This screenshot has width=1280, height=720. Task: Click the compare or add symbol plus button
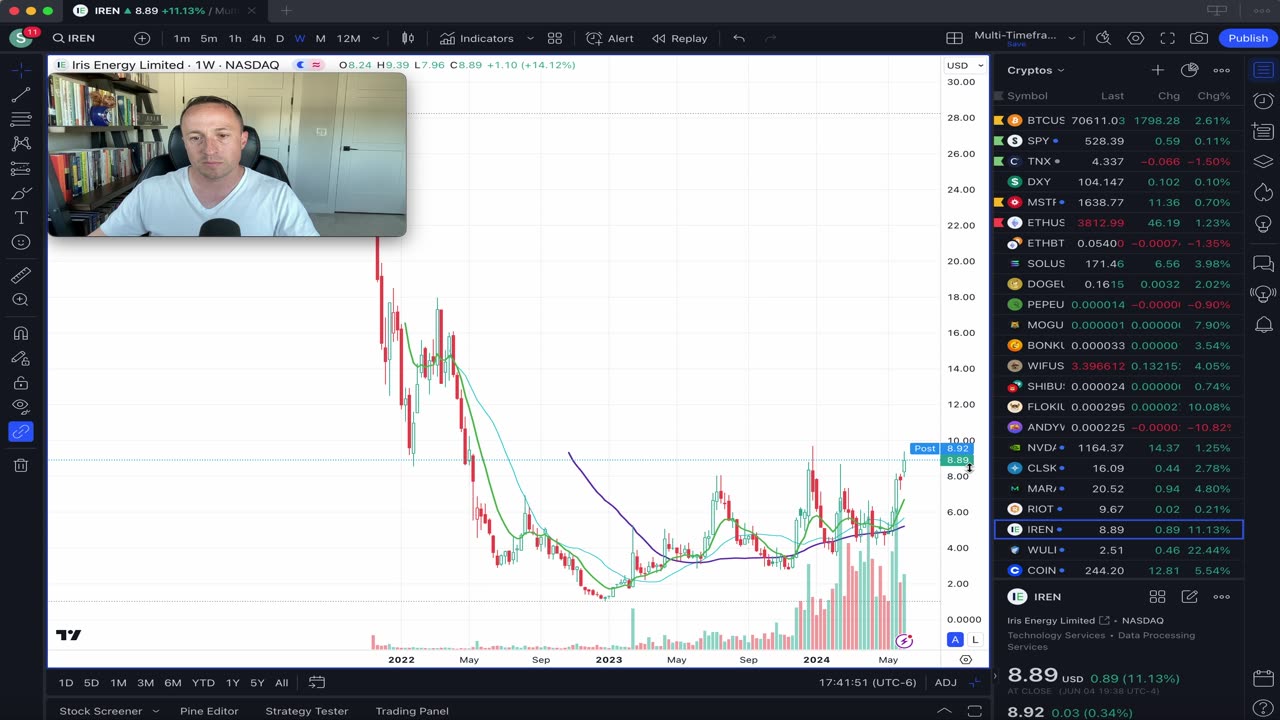(x=142, y=38)
